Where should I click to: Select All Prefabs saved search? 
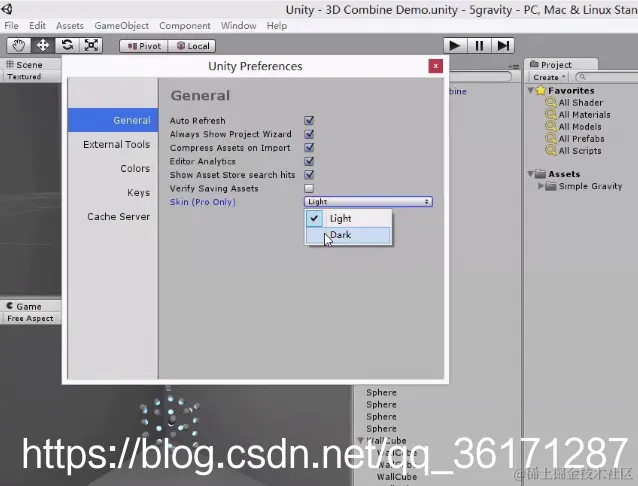point(581,138)
